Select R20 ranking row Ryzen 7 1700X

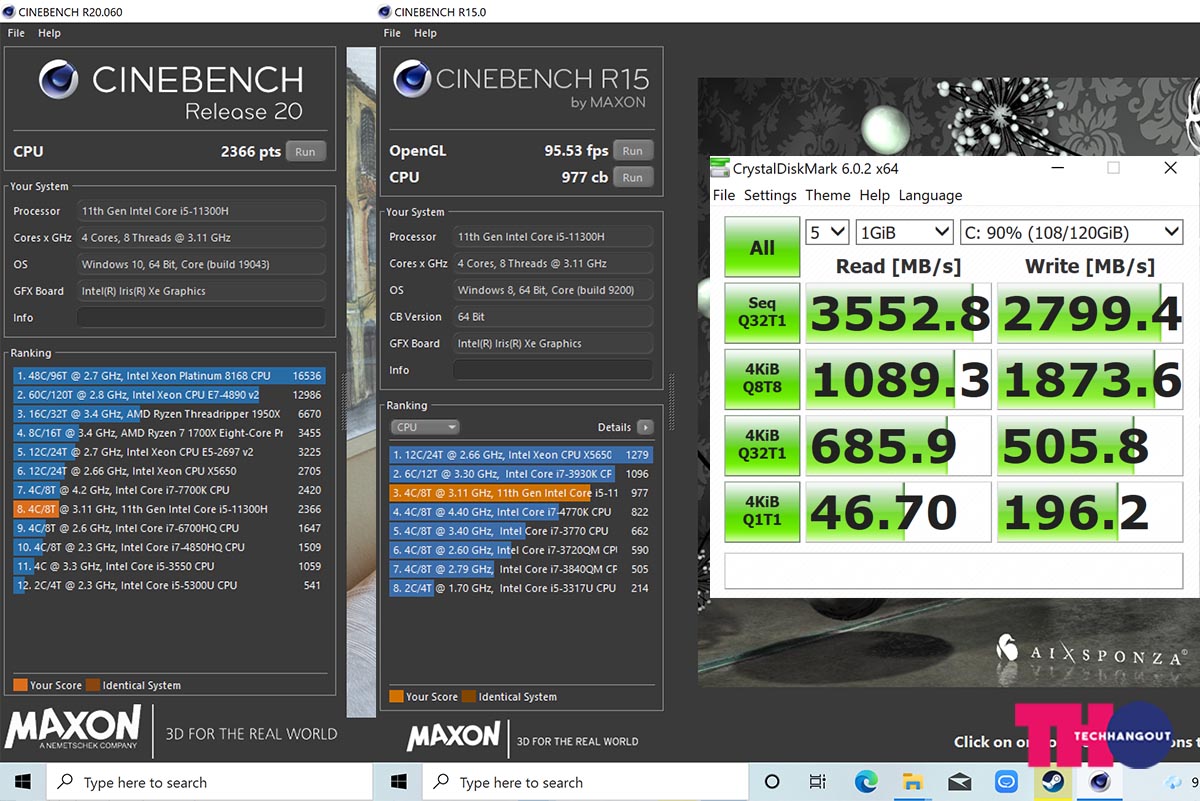(x=169, y=433)
